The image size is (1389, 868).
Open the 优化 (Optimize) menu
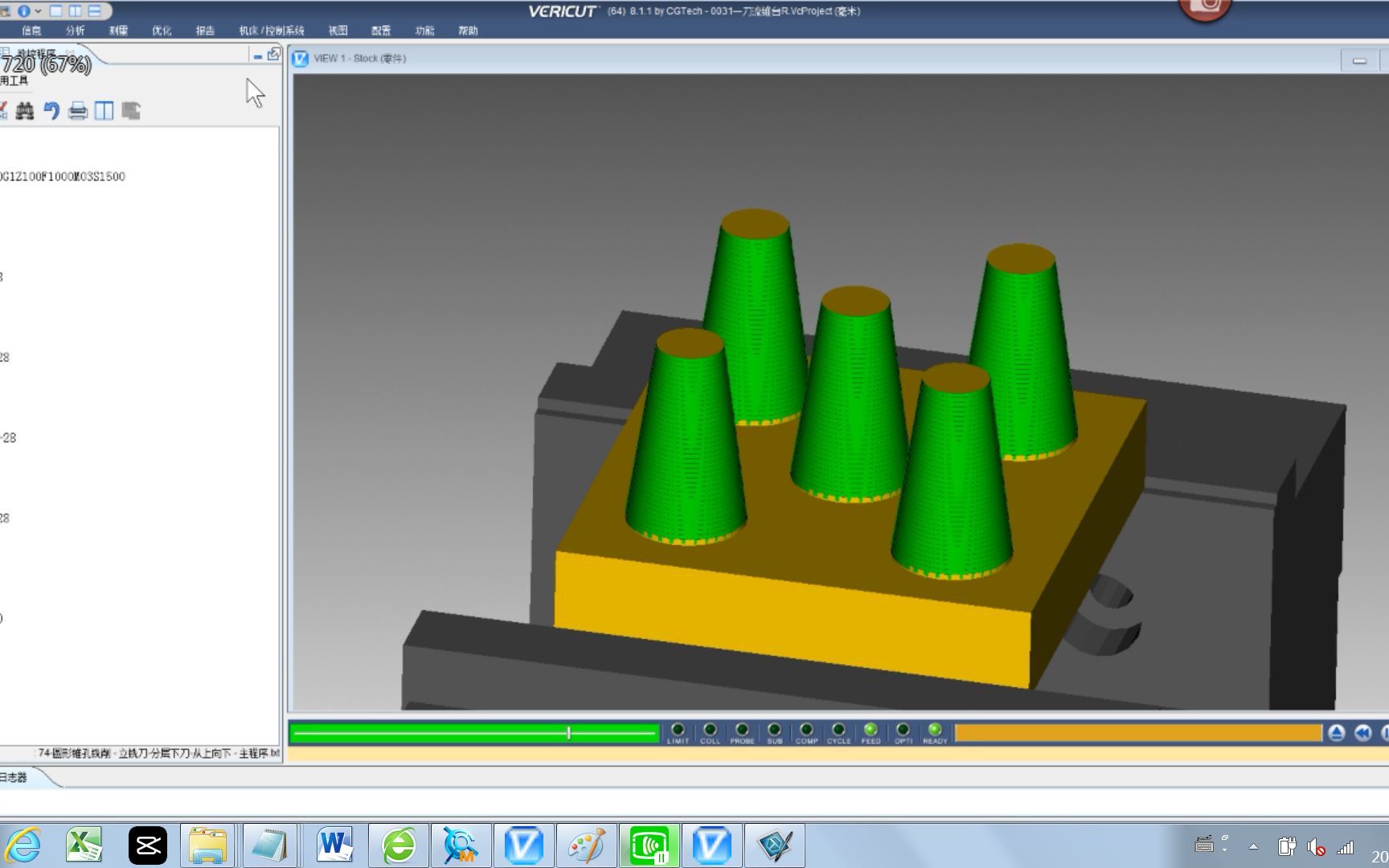tap(162, 31)
